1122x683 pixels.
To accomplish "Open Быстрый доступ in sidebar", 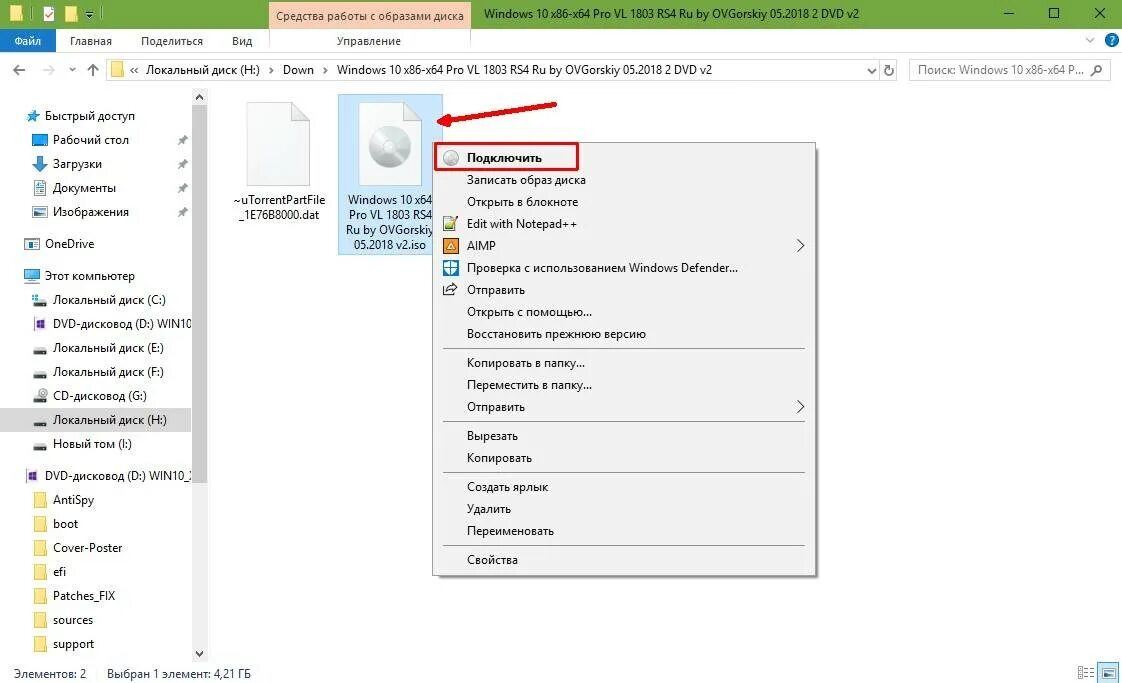I will [89, 116].
